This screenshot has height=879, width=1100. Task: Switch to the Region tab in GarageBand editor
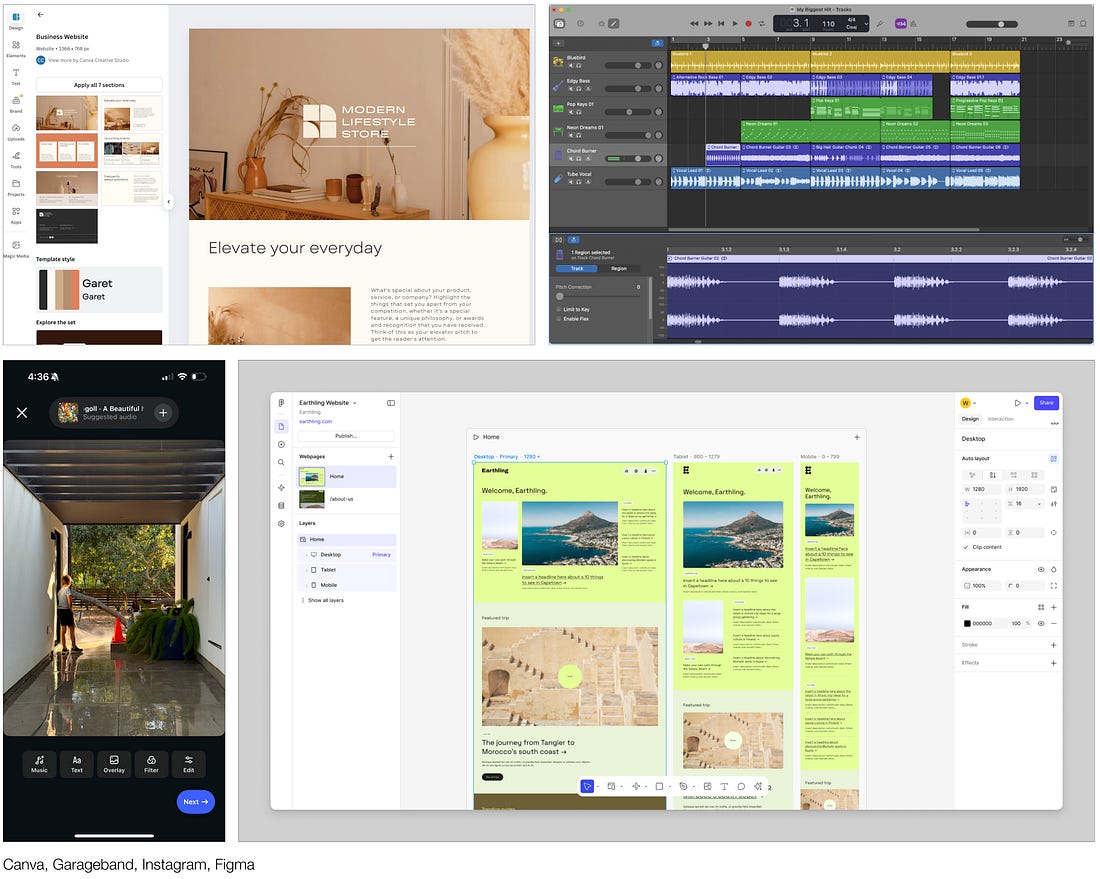(619, 269)
